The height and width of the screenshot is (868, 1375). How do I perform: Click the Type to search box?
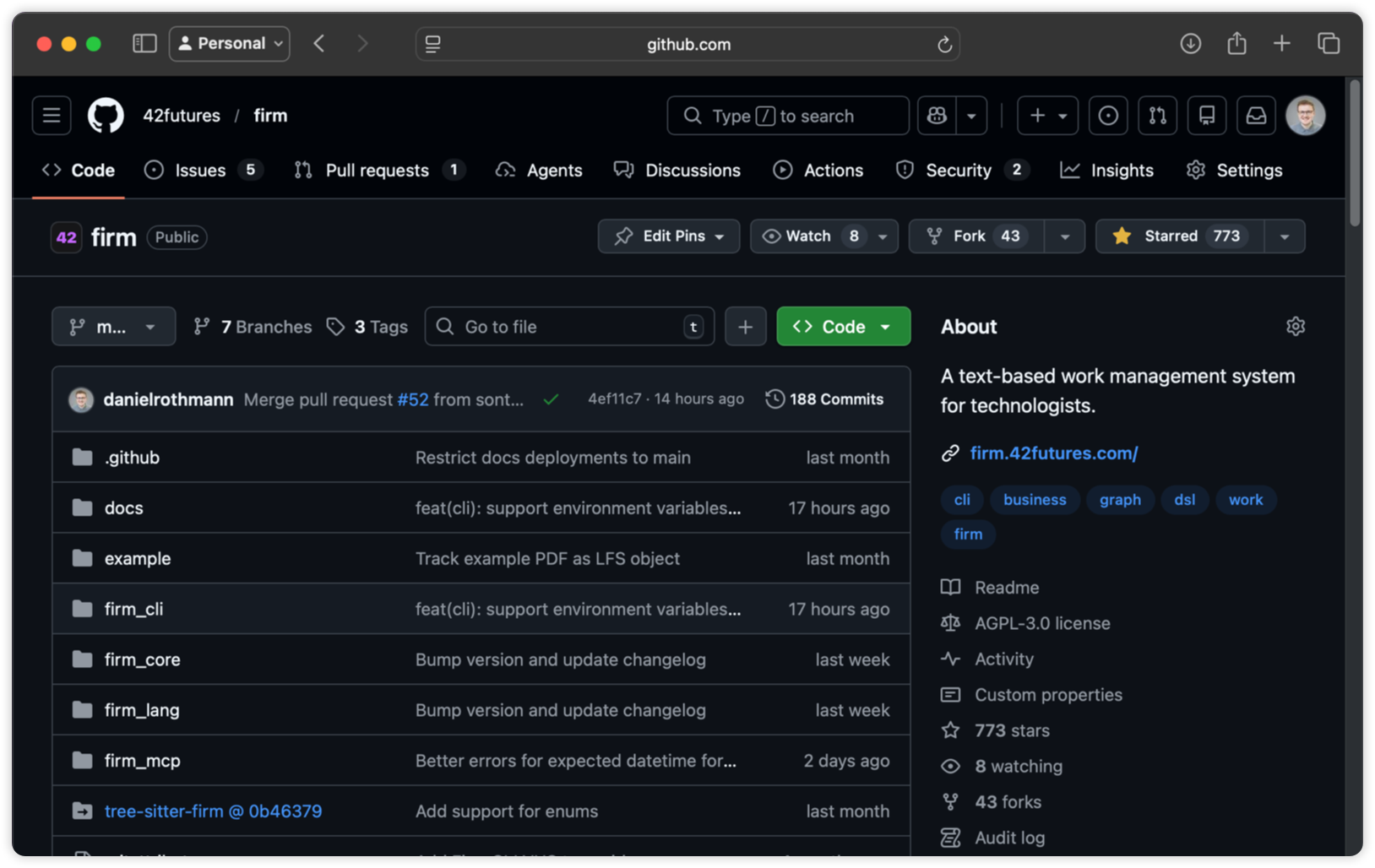click(x=788, y=116)
